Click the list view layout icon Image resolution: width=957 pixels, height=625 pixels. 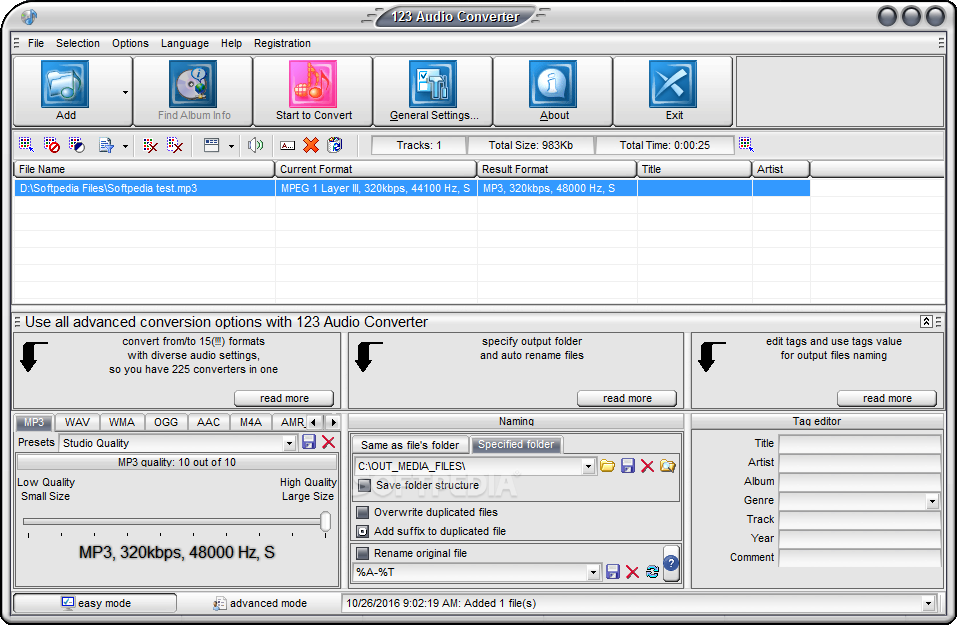click(x=212, y=145)
